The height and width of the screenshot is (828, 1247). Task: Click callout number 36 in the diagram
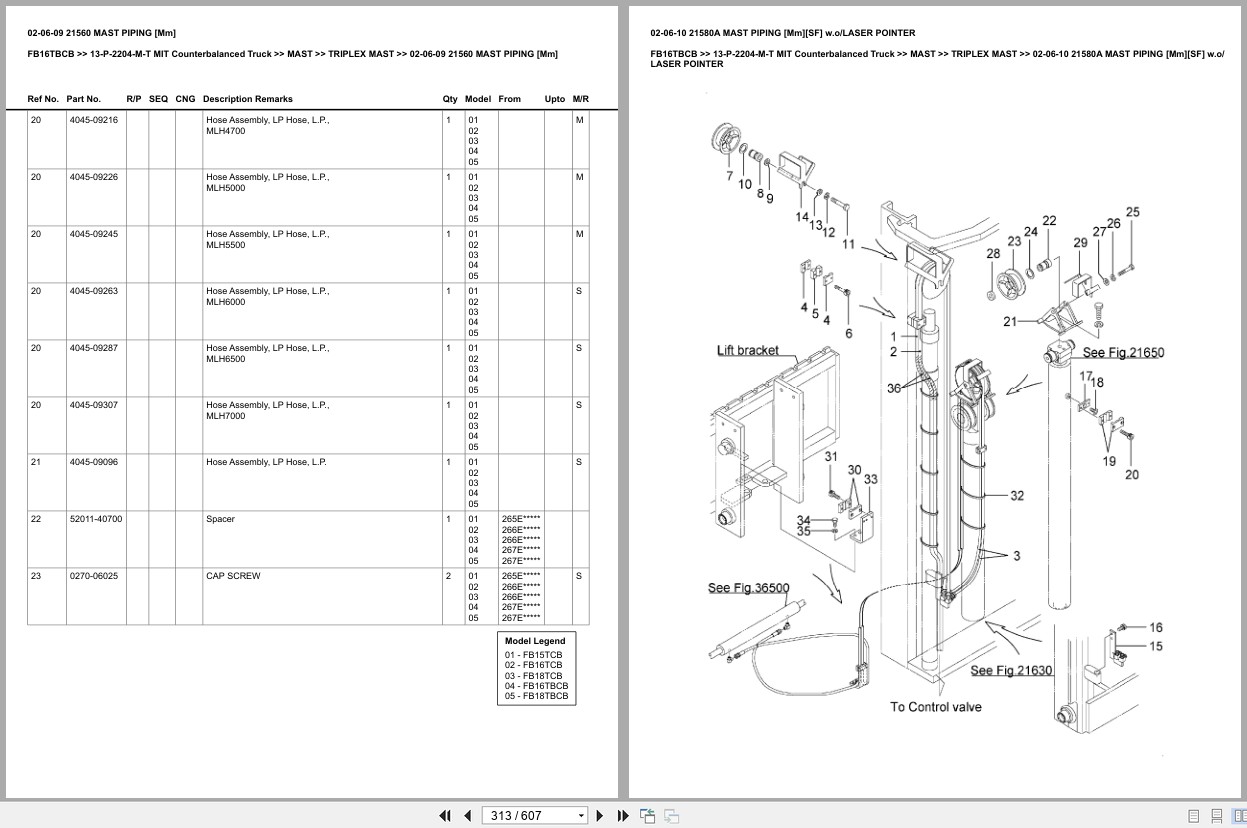(894, 388)
